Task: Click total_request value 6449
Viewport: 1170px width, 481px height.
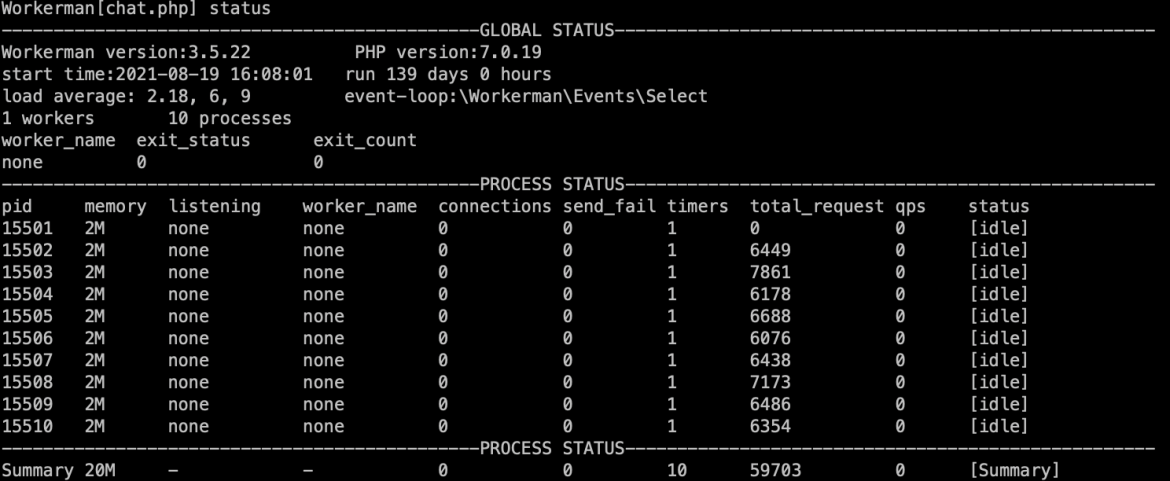Action: click(770, 250)
